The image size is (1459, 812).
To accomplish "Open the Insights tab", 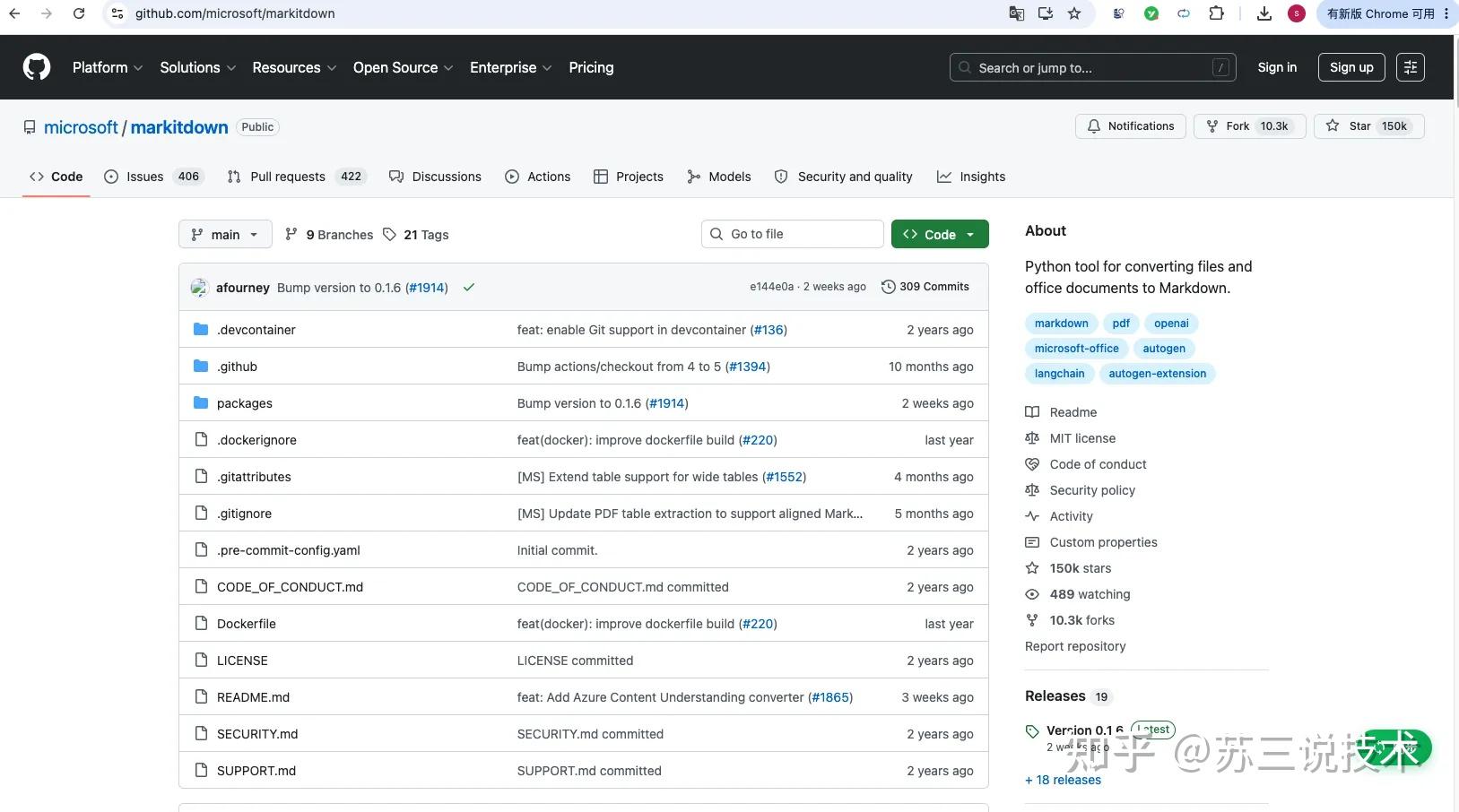I will coord(971,177).
